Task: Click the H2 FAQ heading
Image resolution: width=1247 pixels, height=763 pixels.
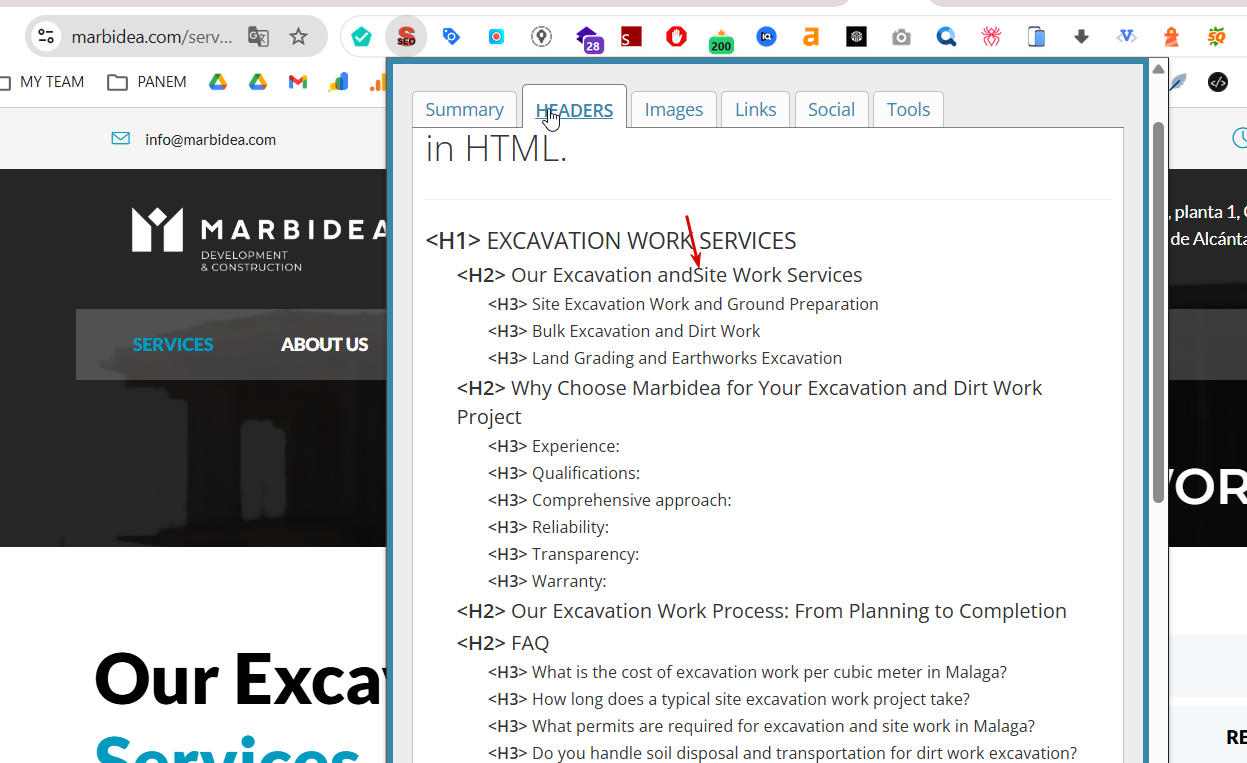Action: point(503,643)
